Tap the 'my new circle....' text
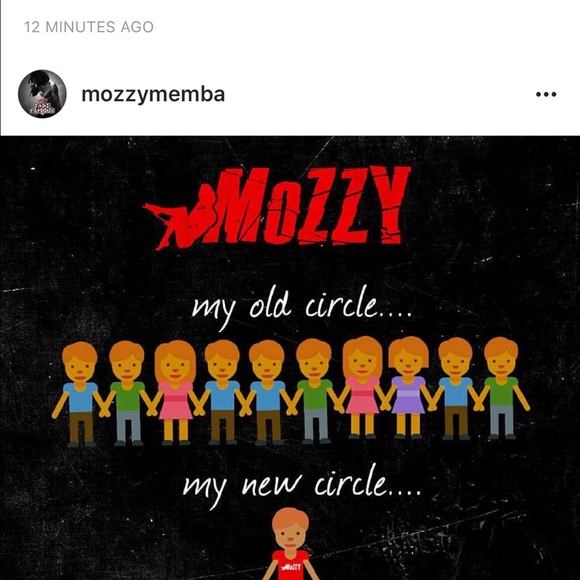 click(x=302, y=485)
